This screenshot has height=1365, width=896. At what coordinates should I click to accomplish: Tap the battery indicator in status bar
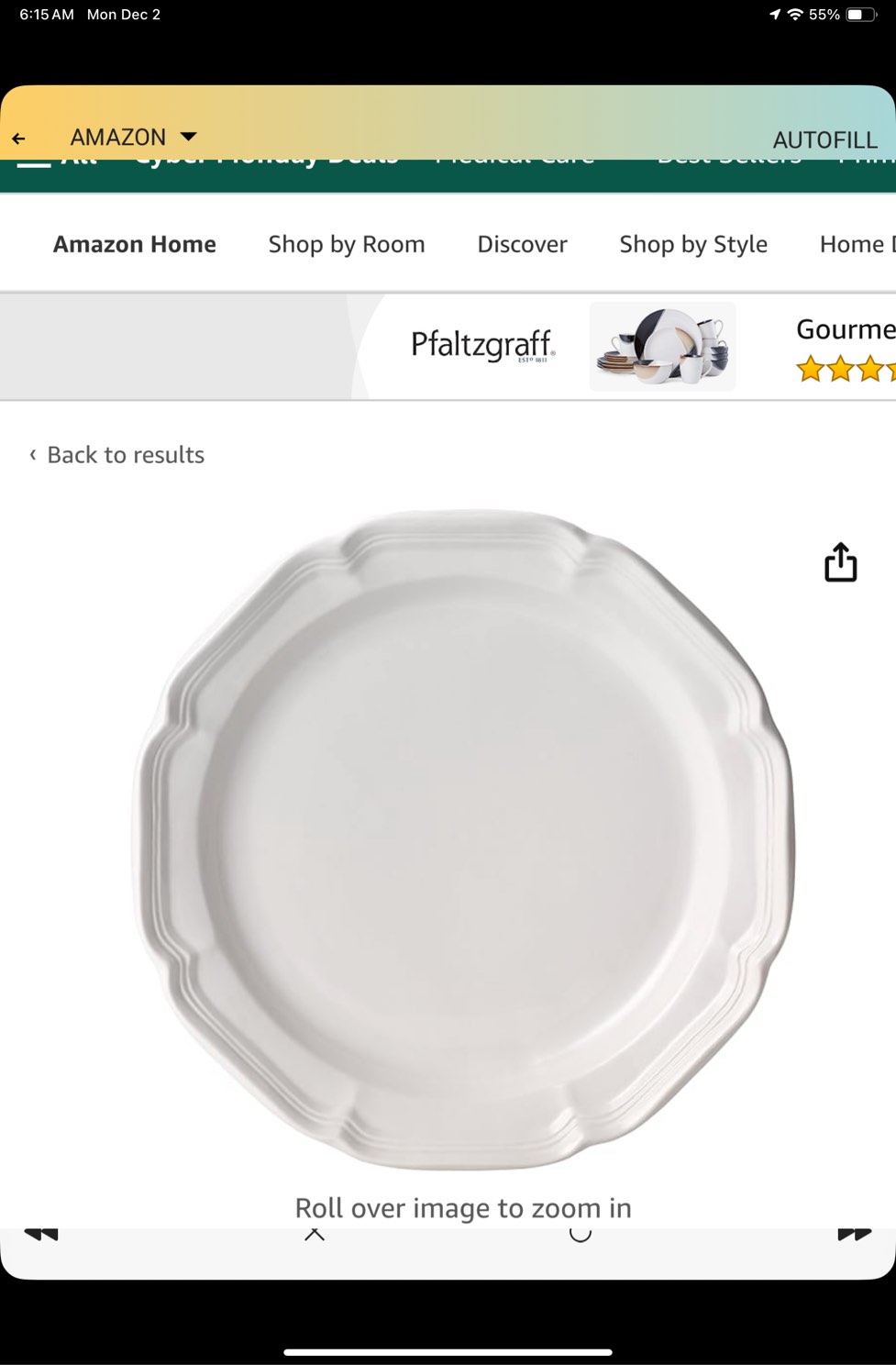861,15
